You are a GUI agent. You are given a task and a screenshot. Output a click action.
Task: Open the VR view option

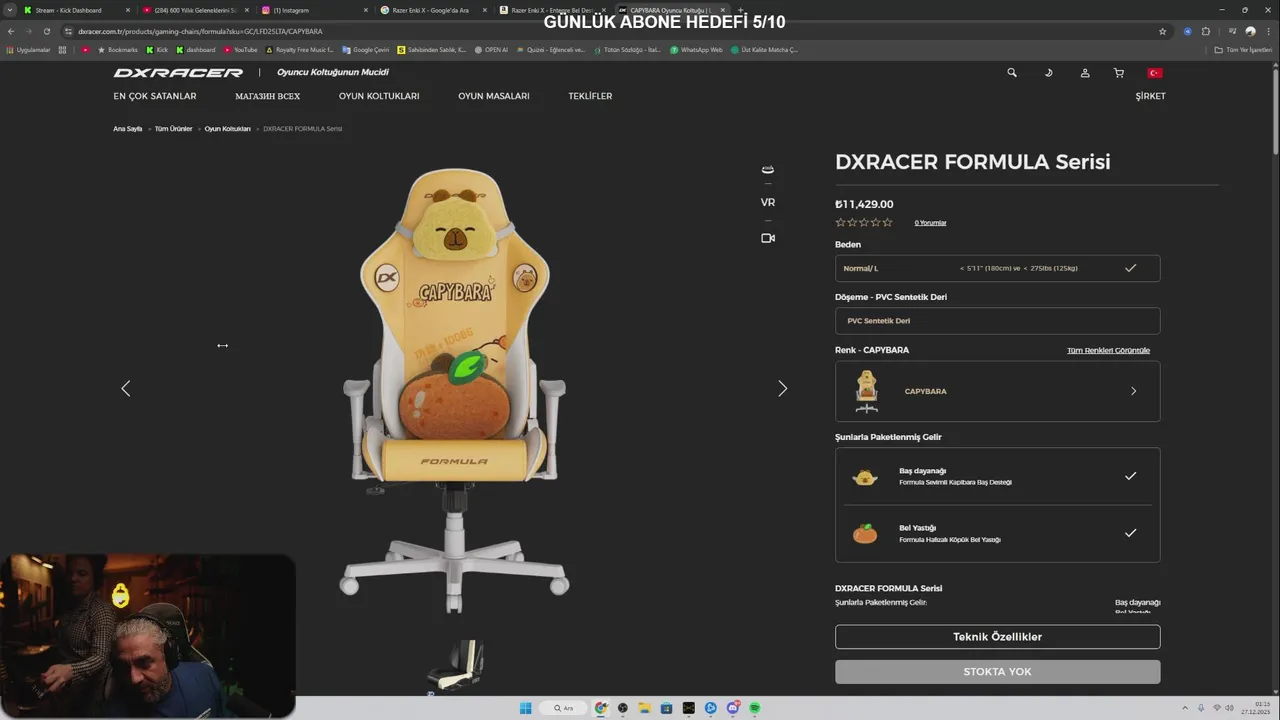click(768, 202)
